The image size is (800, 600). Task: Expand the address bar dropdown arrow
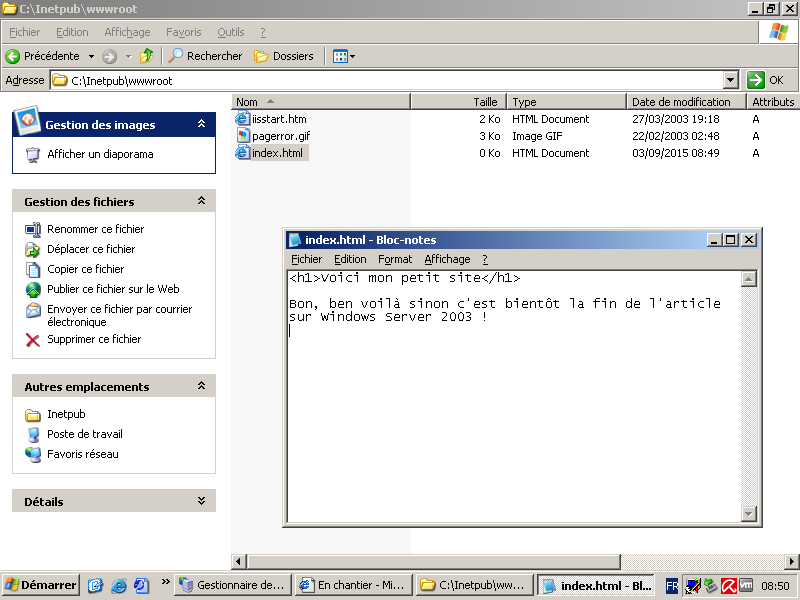coord(730,80)
